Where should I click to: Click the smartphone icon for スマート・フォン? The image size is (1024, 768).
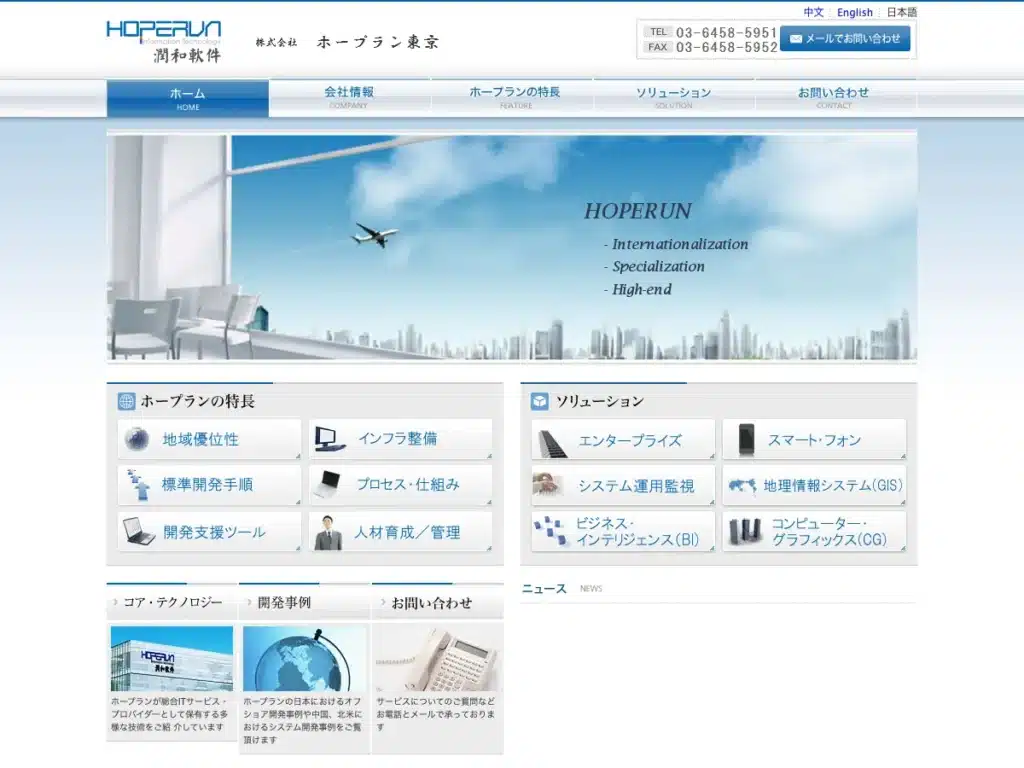(746, 439)
